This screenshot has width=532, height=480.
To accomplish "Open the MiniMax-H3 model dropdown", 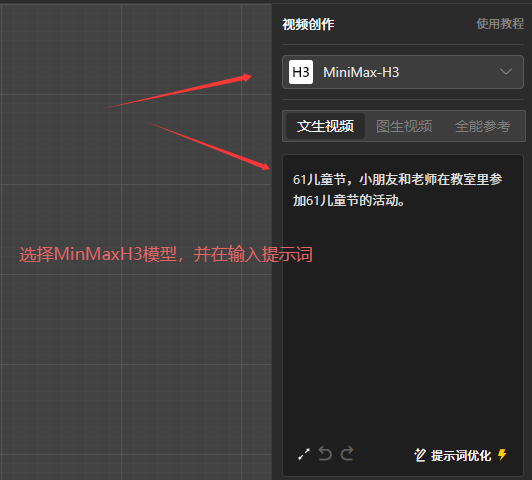I will pos(403,72).
